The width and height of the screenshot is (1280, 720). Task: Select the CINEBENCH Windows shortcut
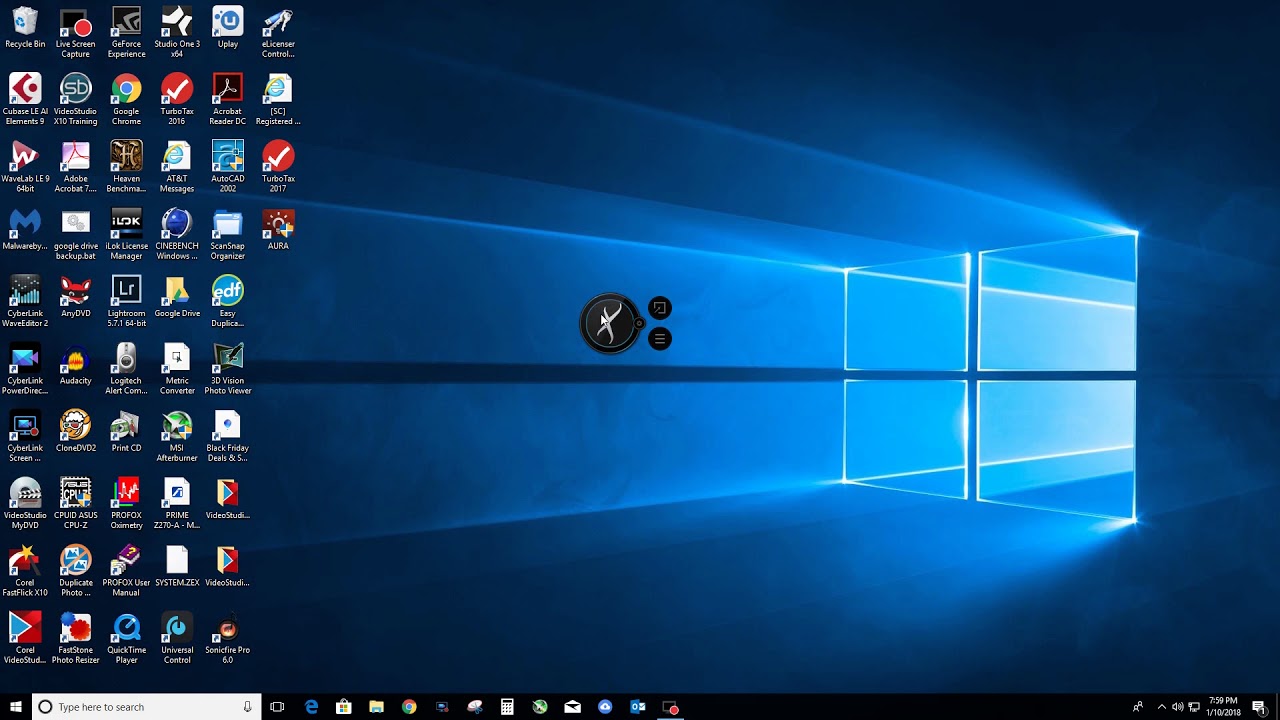click(177, 235)
